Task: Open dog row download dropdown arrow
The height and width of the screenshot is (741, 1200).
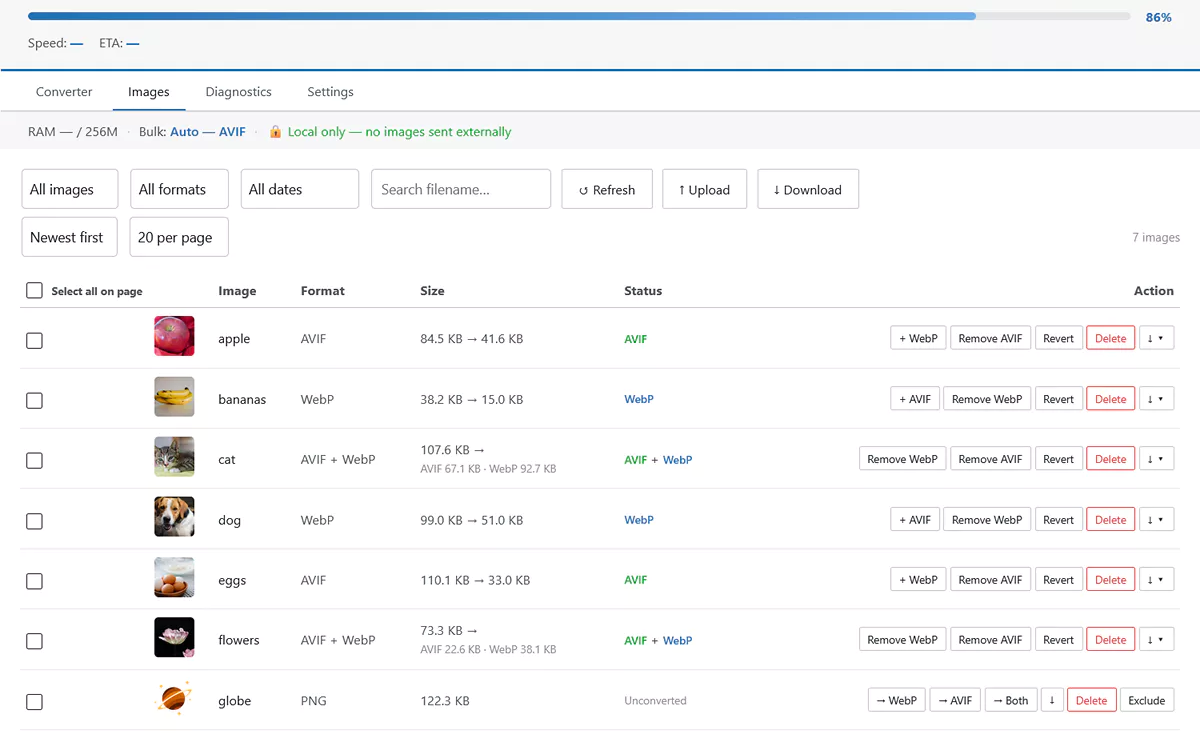Action: pyautogui.click(x=1156, y=520)
